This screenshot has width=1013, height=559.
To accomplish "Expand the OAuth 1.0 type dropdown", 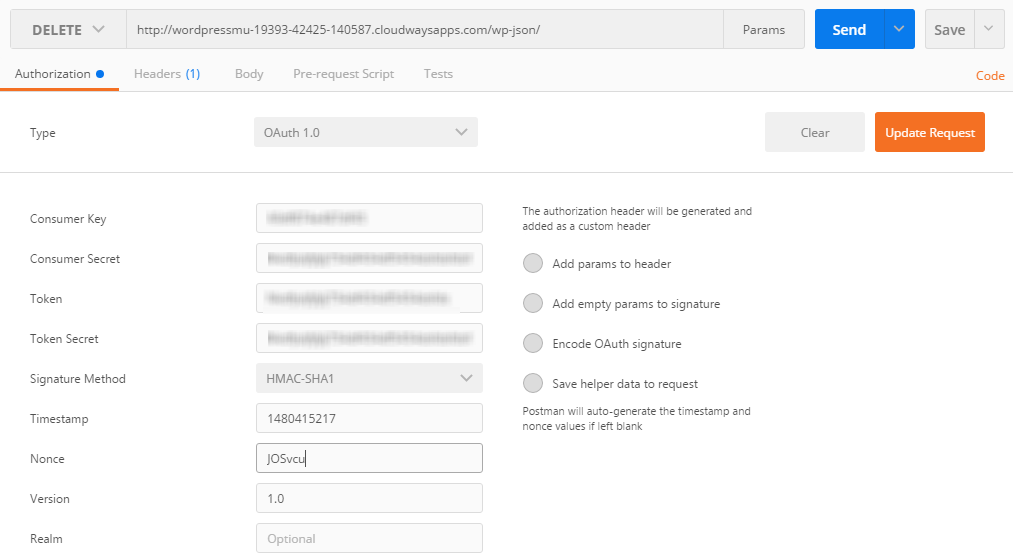I will [366, 132].
